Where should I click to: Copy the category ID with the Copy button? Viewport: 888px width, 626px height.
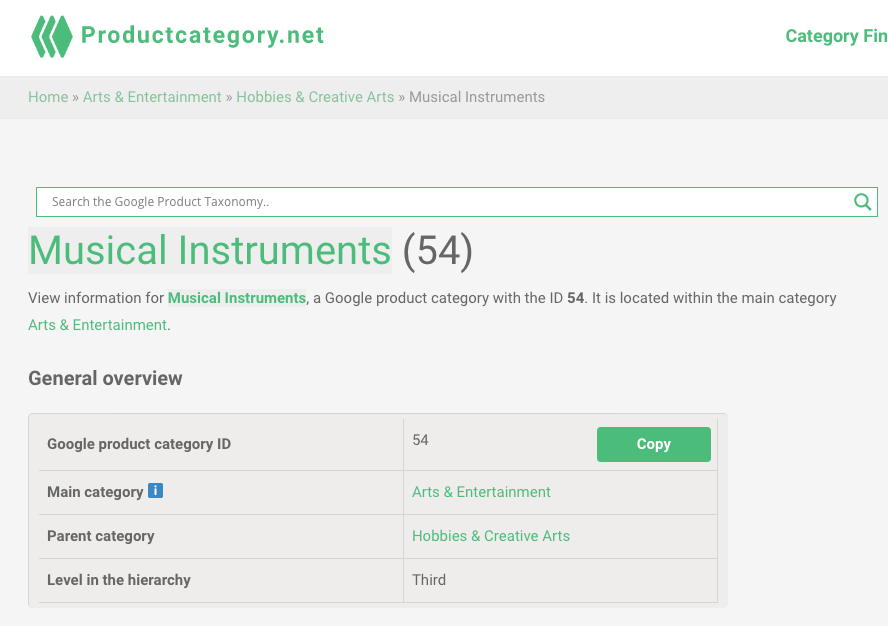[x=654, y=444]
